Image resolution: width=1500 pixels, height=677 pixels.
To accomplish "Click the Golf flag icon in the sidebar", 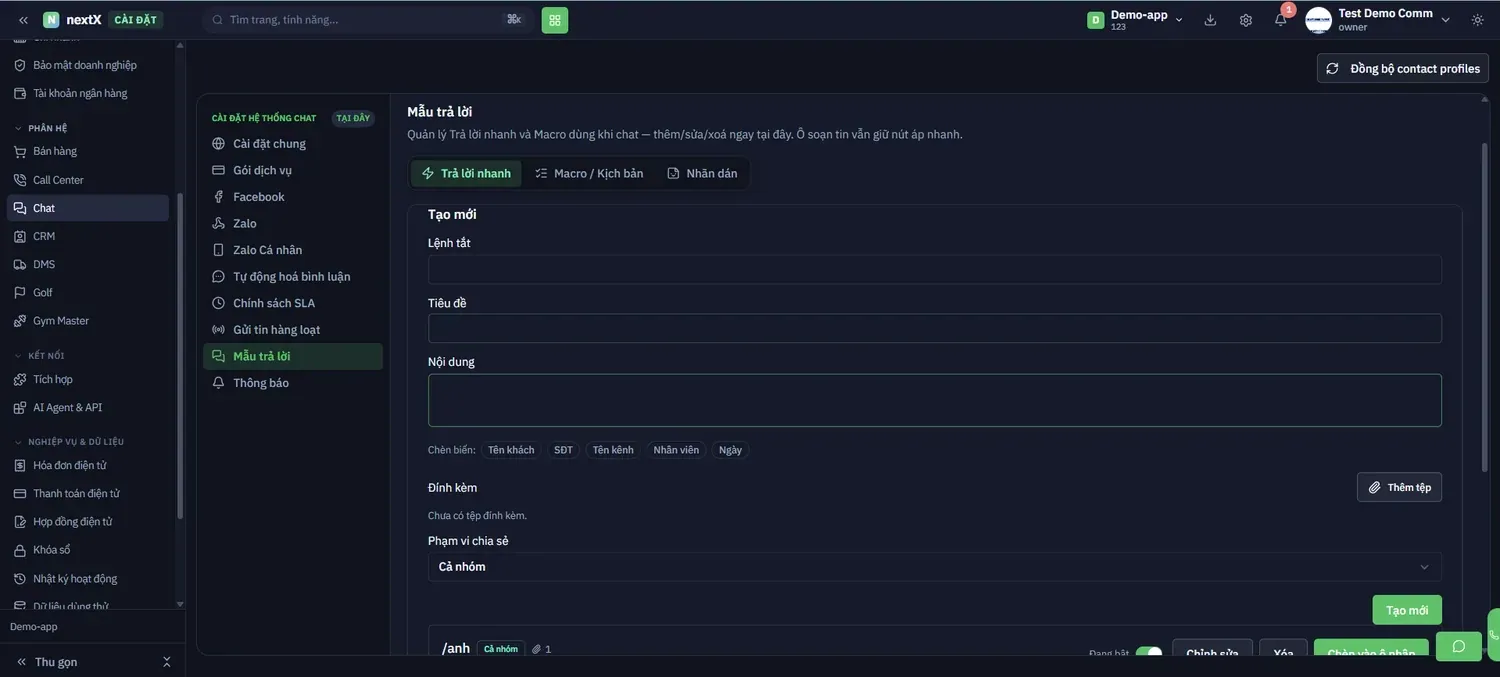I will click(20, 293).
